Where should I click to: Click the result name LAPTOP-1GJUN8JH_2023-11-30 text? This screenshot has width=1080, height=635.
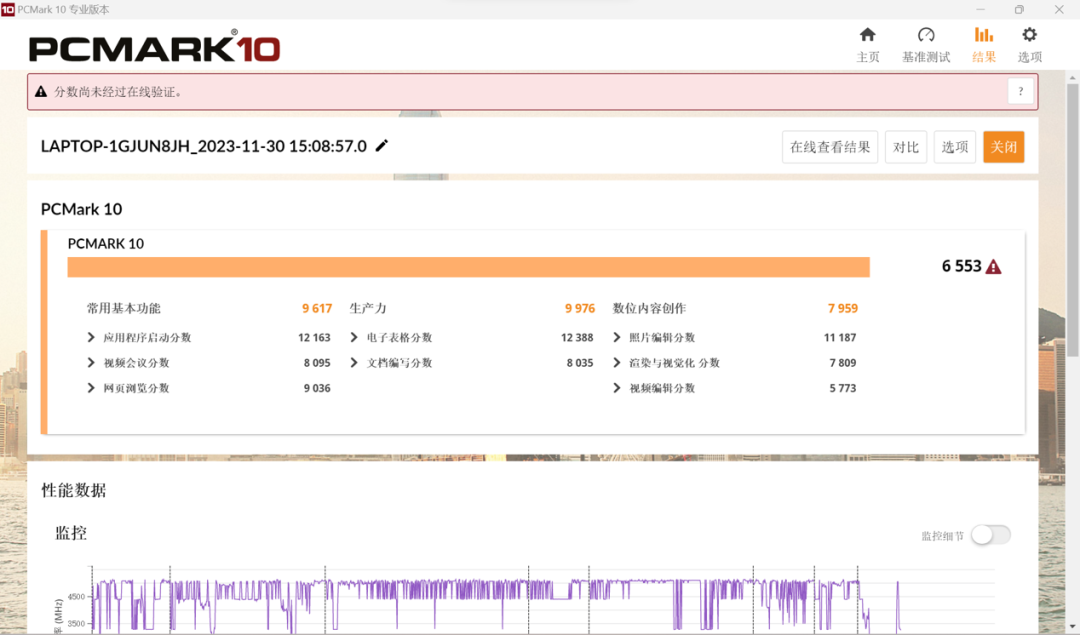(204, 146)
